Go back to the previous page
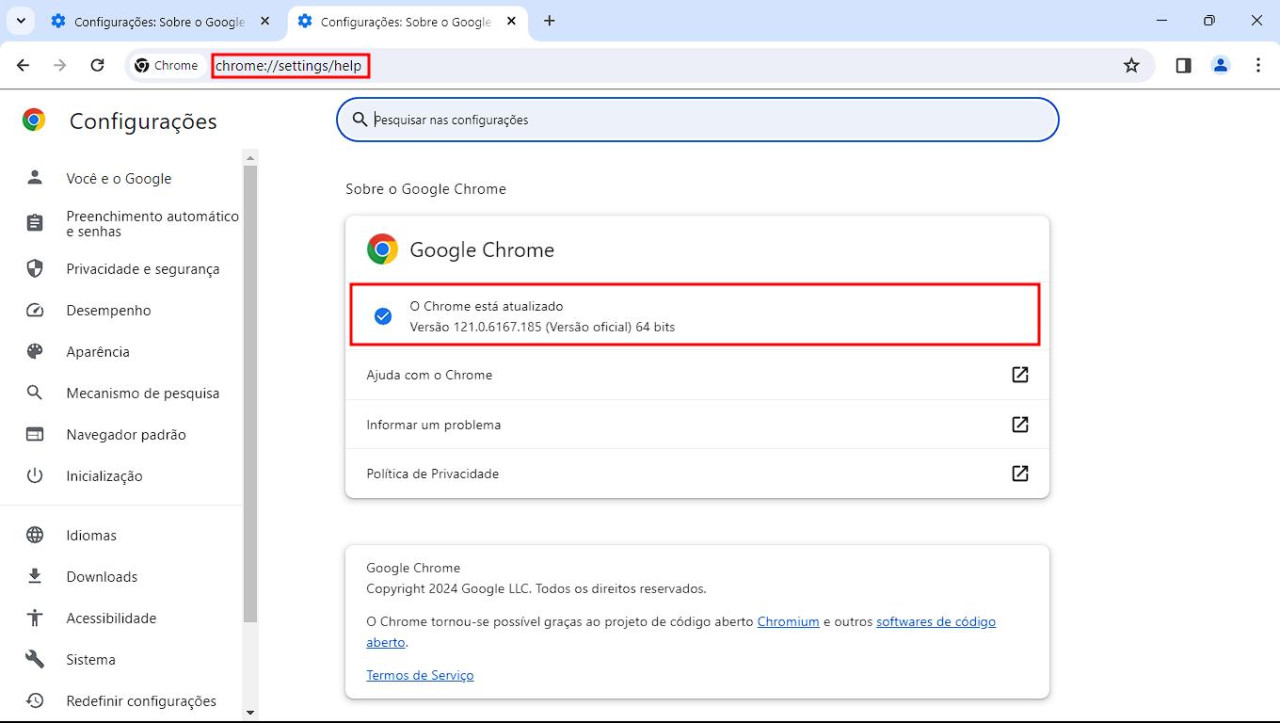 pyautogui.click(x=23, y=65)
